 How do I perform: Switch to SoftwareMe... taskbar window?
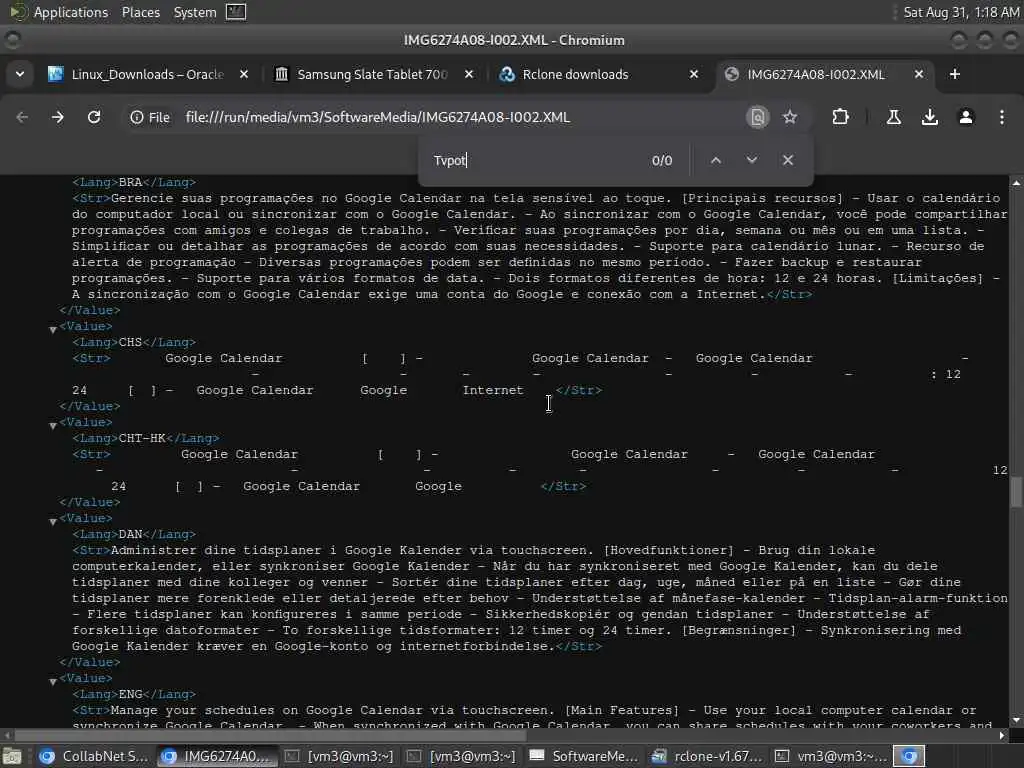[x=583, y=756]
